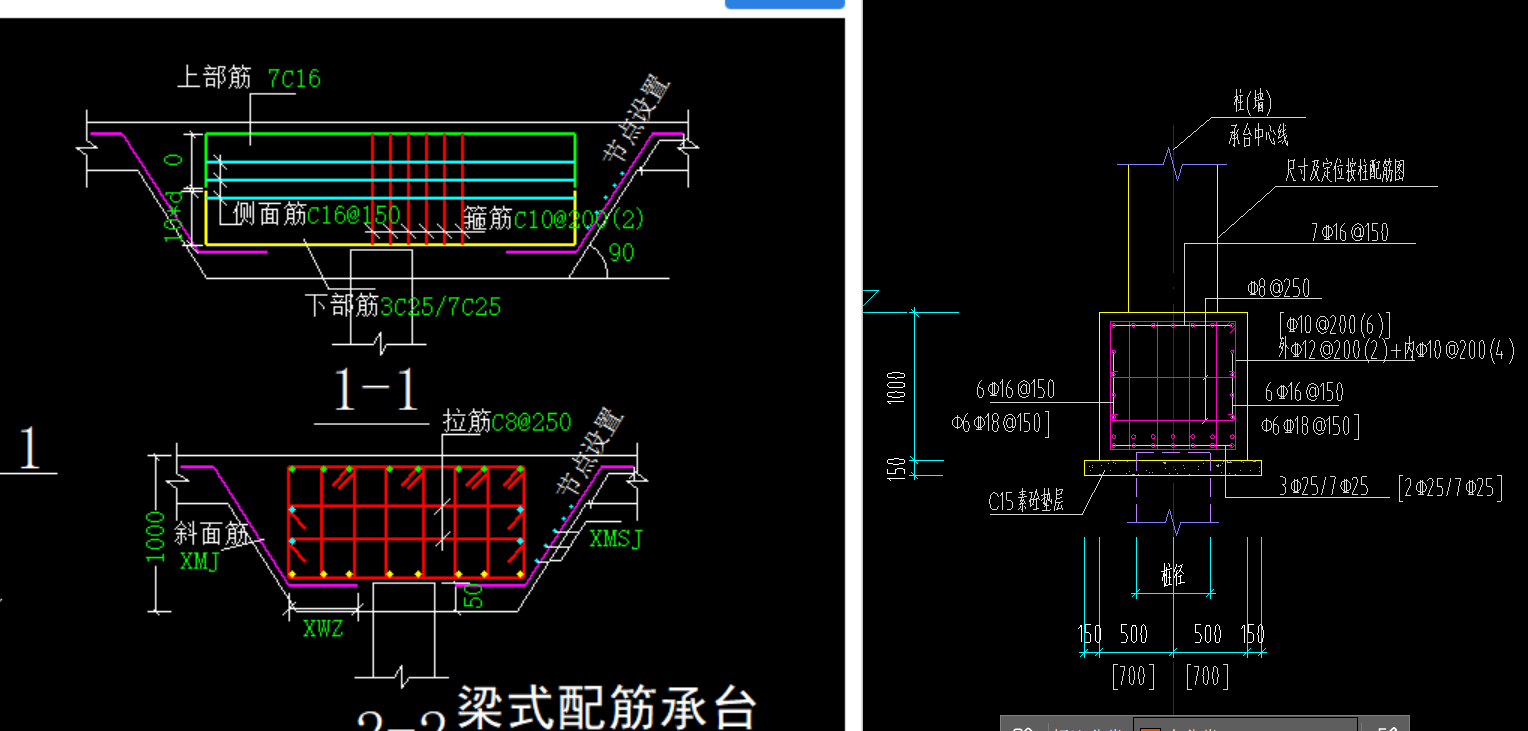
Task: Open 节点设置 beside the 1-1 section
Action: pyautogui.click(x=635, y=120)
